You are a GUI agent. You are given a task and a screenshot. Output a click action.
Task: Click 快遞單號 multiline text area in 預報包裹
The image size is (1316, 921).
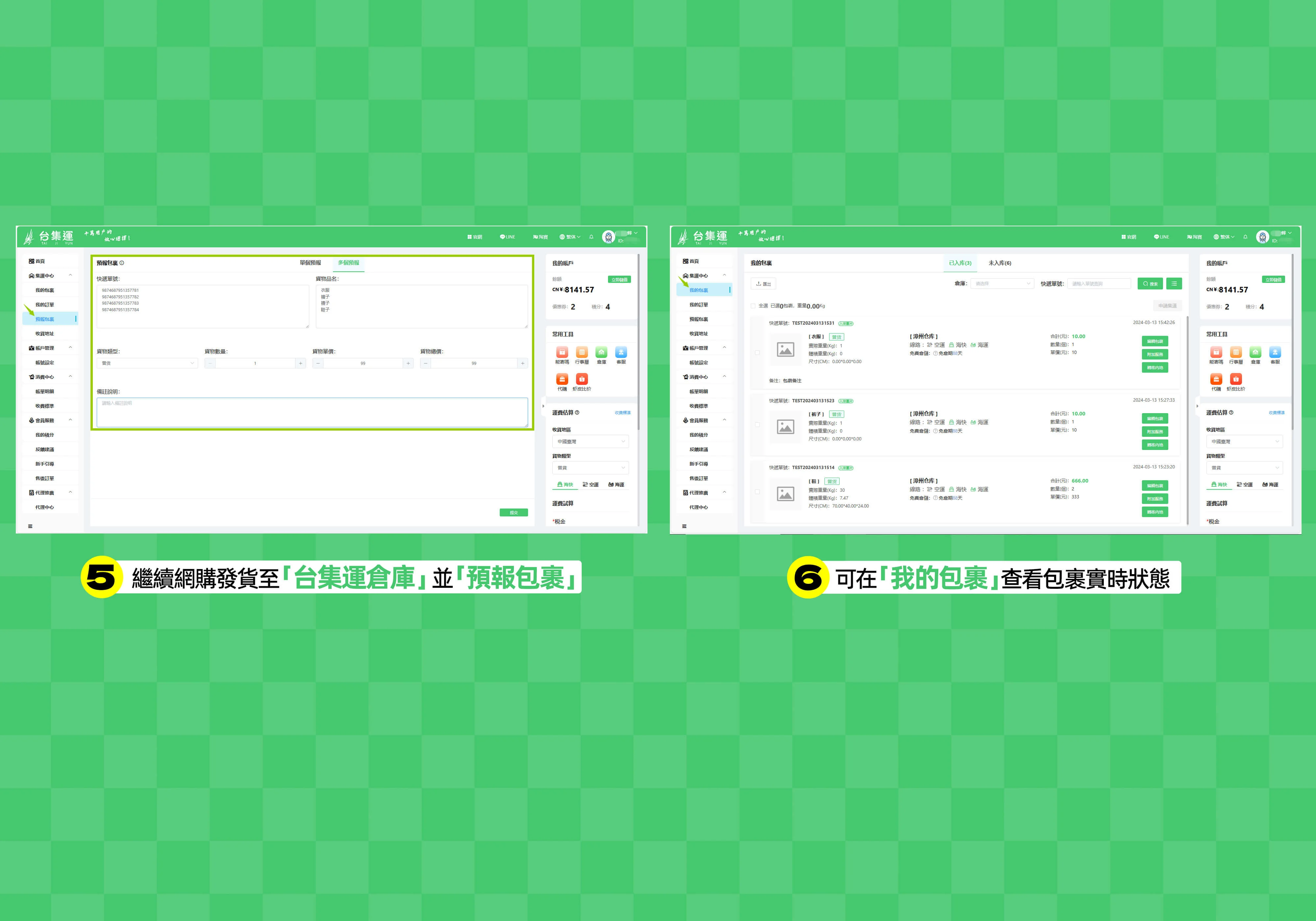(203, 307)
